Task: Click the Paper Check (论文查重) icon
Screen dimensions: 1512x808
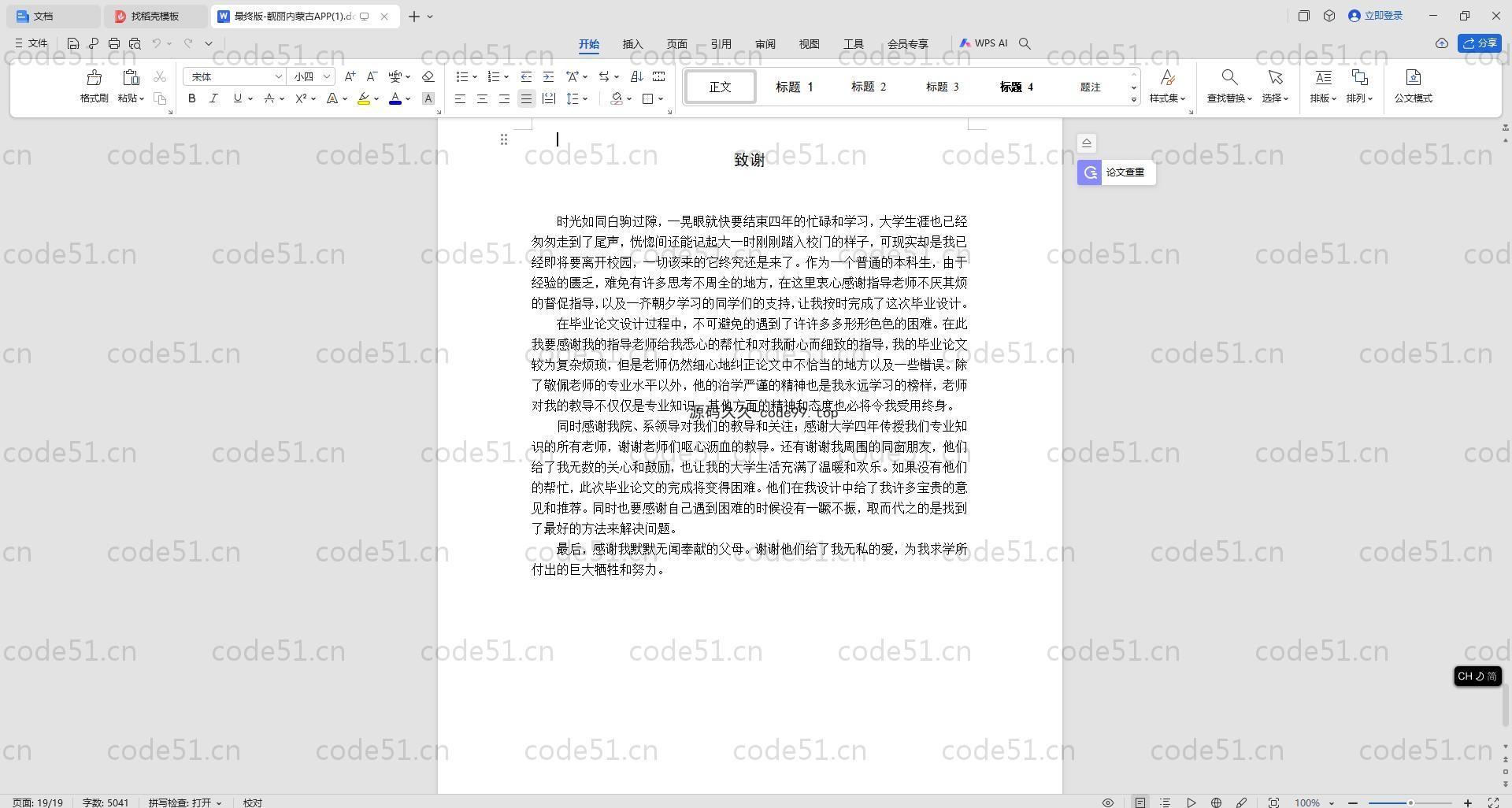Action: click(x=1090, y=172)
